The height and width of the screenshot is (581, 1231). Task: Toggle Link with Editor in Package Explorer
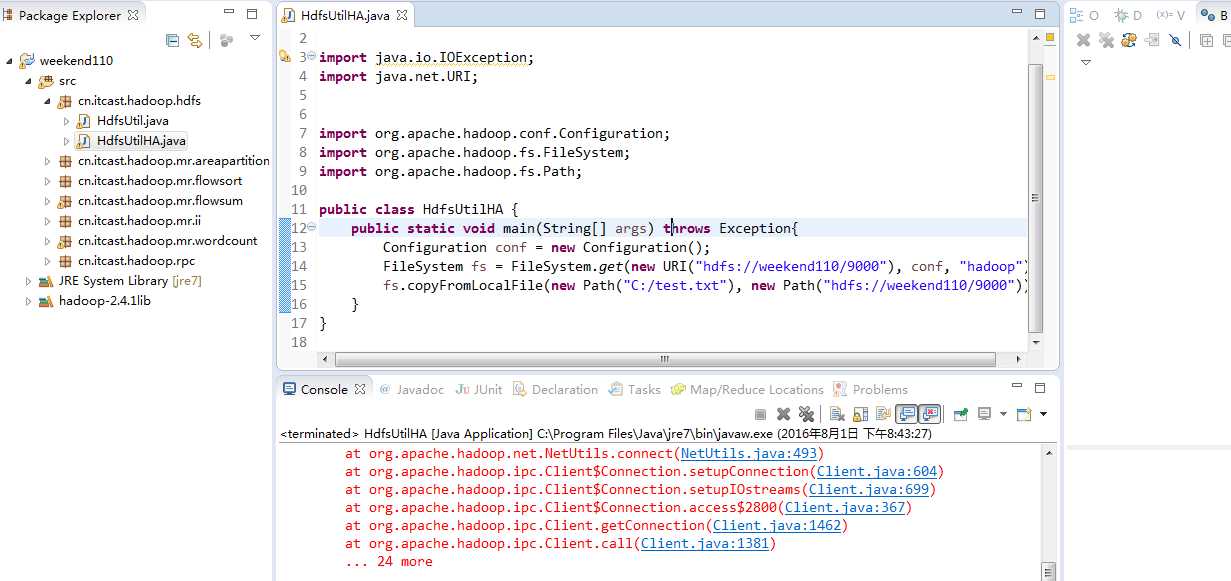[195, 40]
